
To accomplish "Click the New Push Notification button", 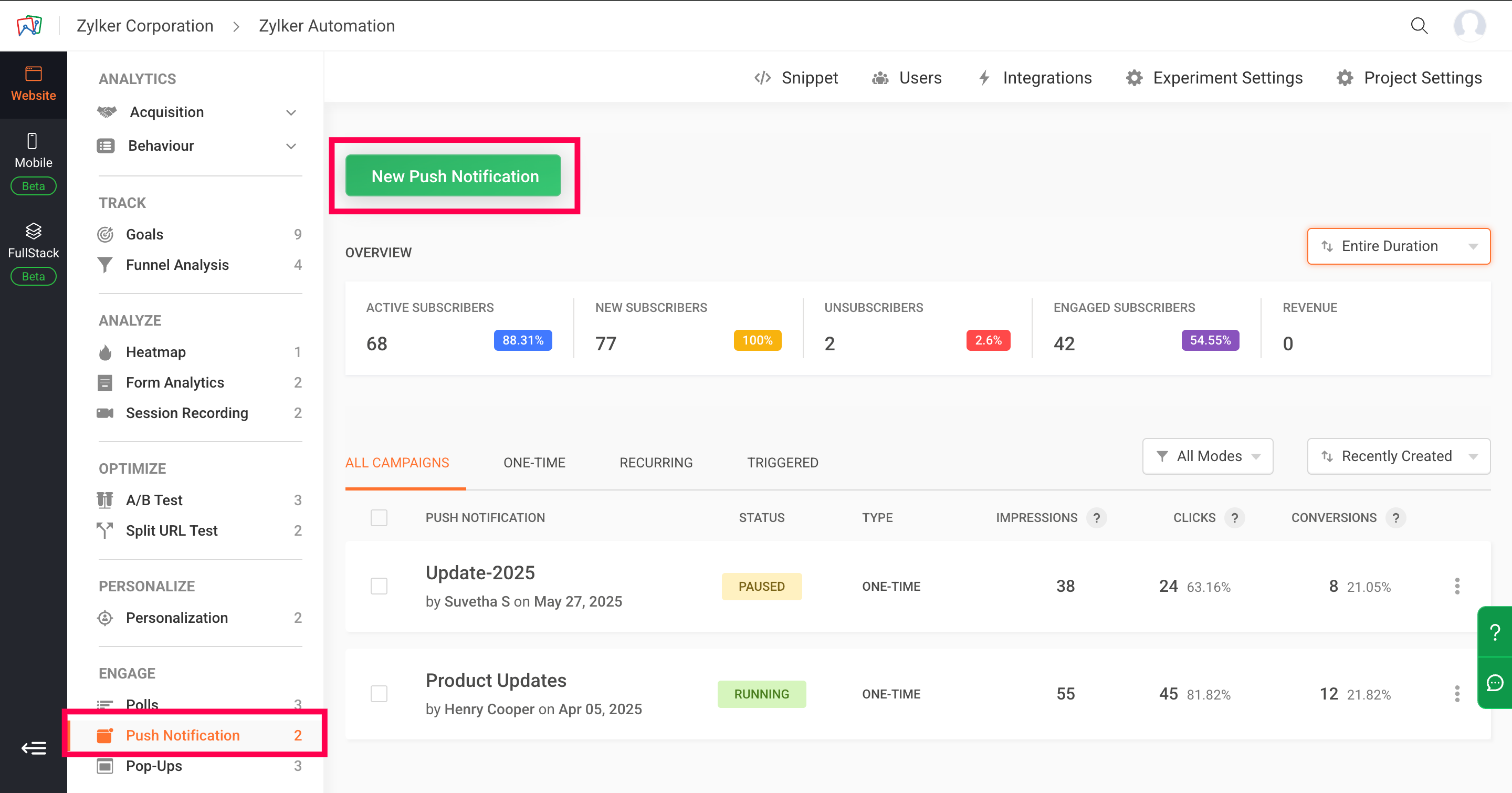I will point(453,176).
